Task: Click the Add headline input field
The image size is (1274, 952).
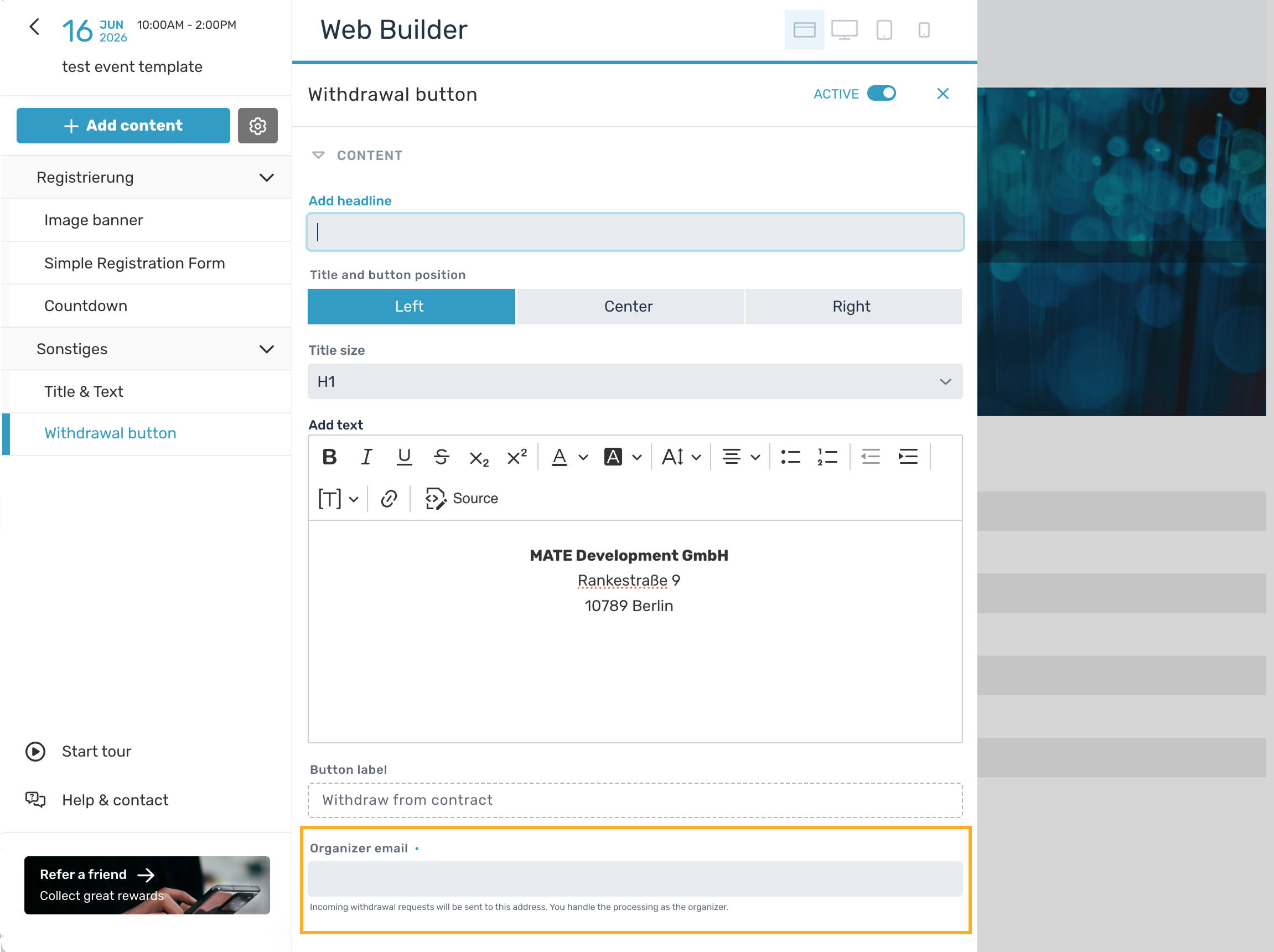Action: [635, 232]
